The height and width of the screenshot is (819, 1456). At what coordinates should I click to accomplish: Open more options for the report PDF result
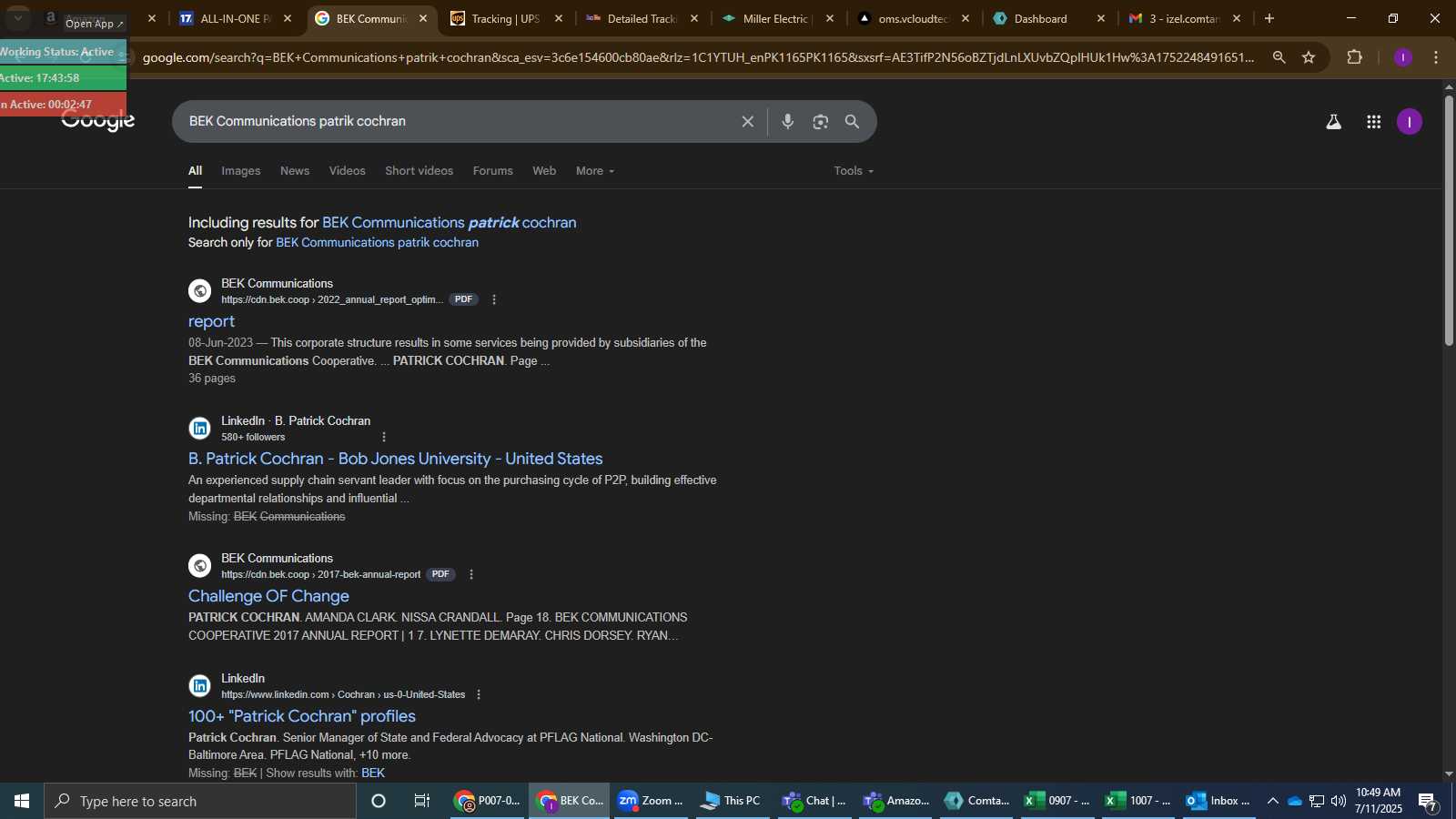tap(494, 299)
